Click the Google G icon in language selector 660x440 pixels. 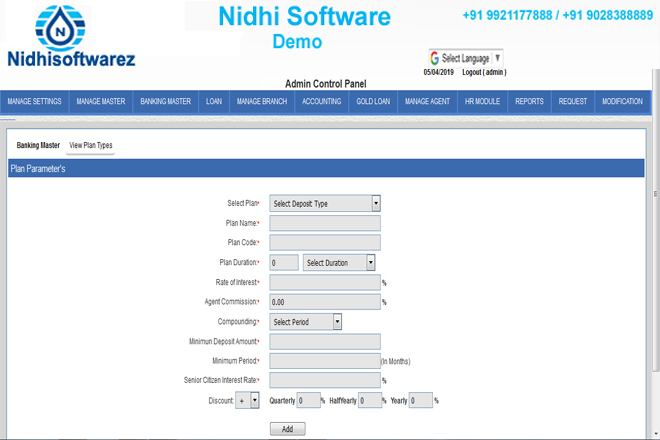click(435, 58)
